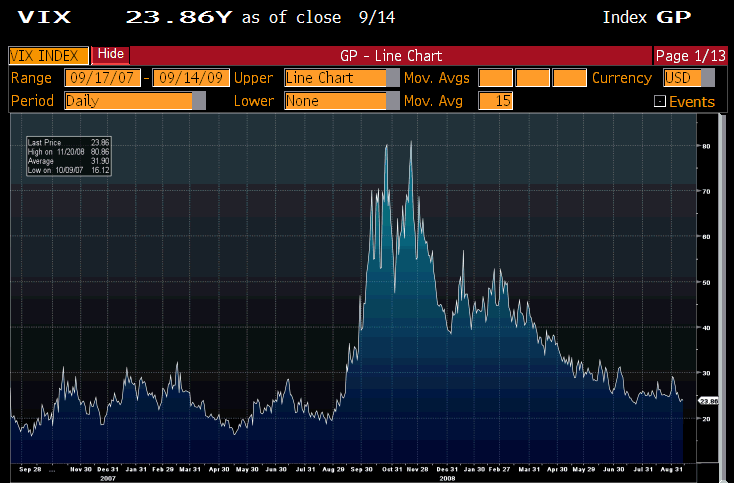
Task: Select the third Mov. Avgs input box
Action: (569, 78)
